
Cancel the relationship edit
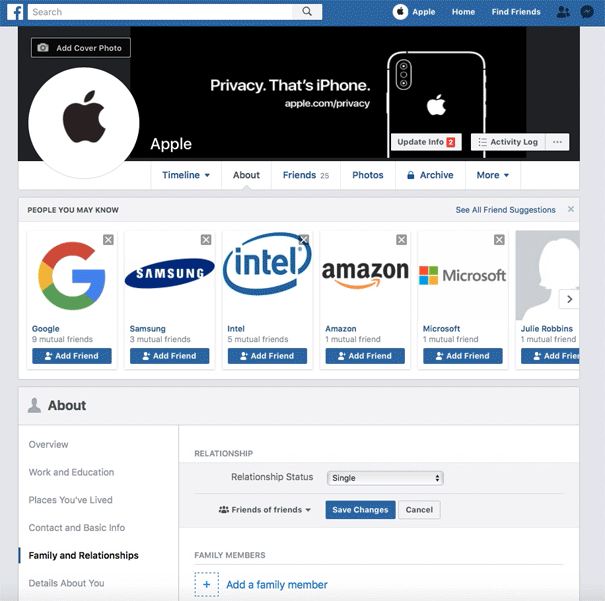419,510
